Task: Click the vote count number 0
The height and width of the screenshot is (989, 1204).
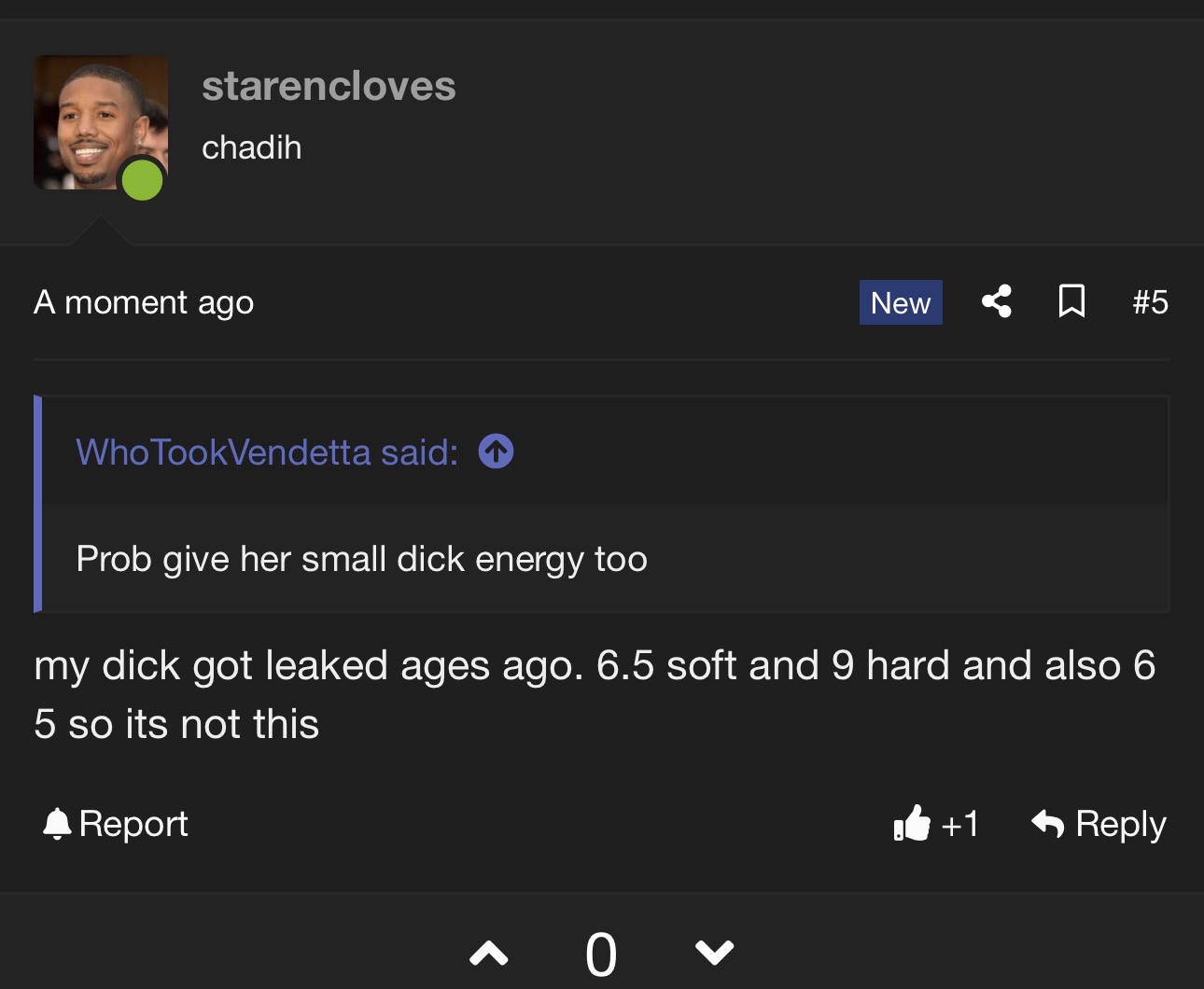Action: pos(601,954)
